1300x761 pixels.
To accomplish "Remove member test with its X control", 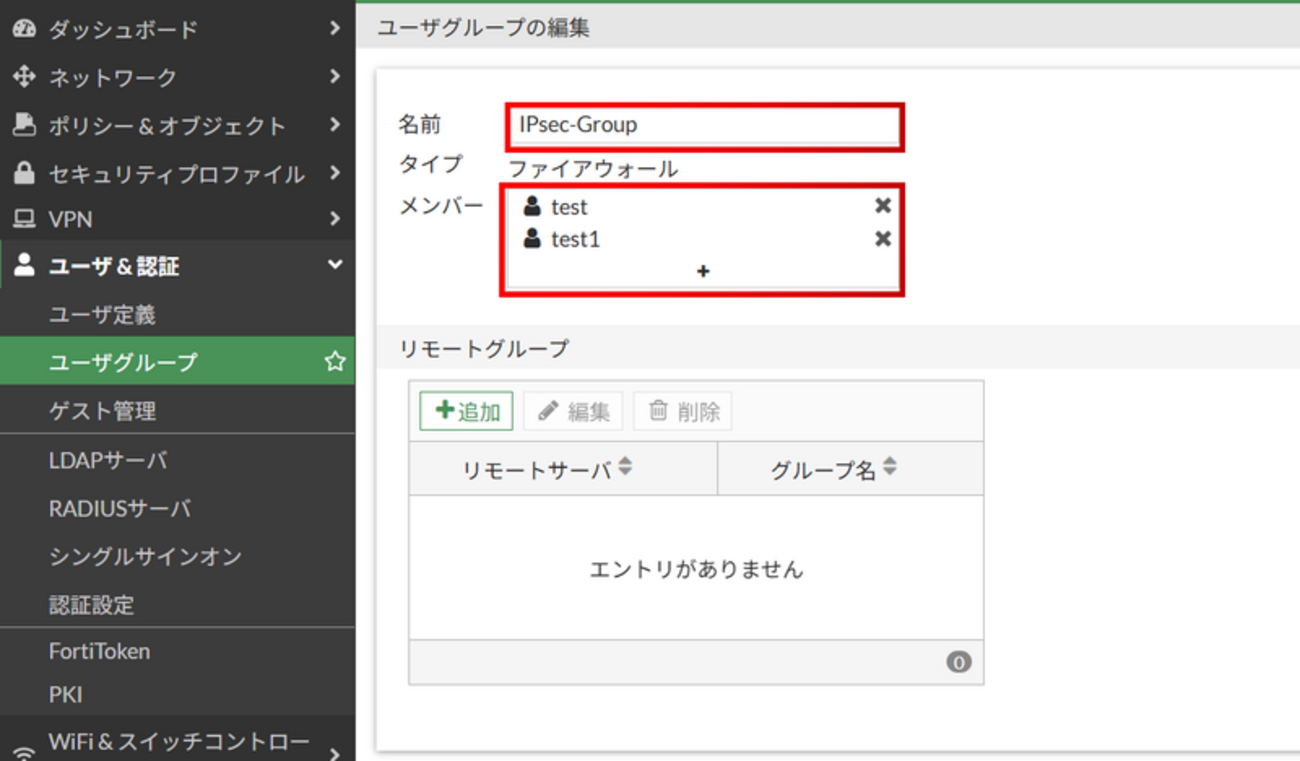I will pyautogui.click(x=882, y=206).
